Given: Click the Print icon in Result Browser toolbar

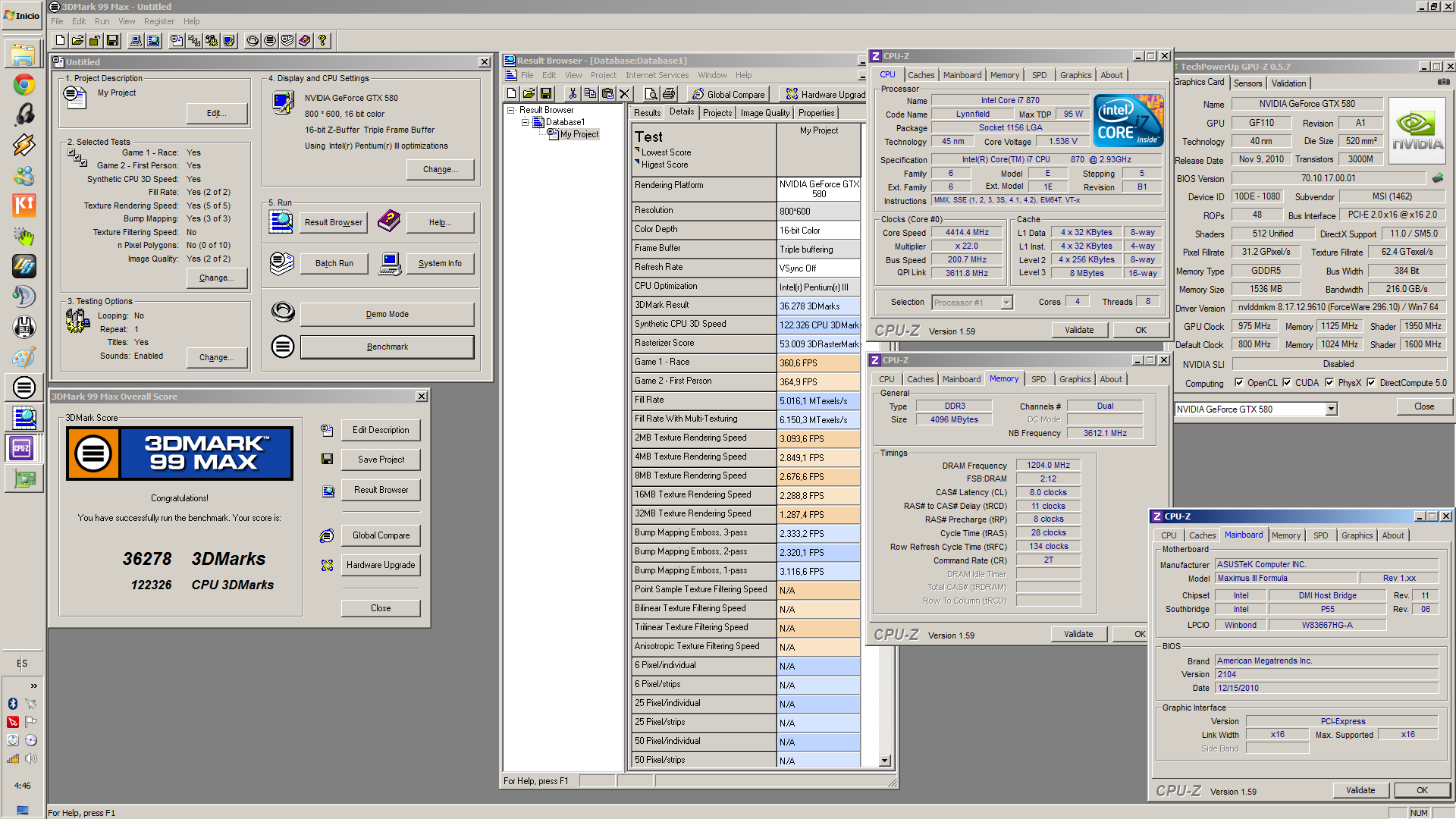Looking at the screenshot, I should 669,93.
